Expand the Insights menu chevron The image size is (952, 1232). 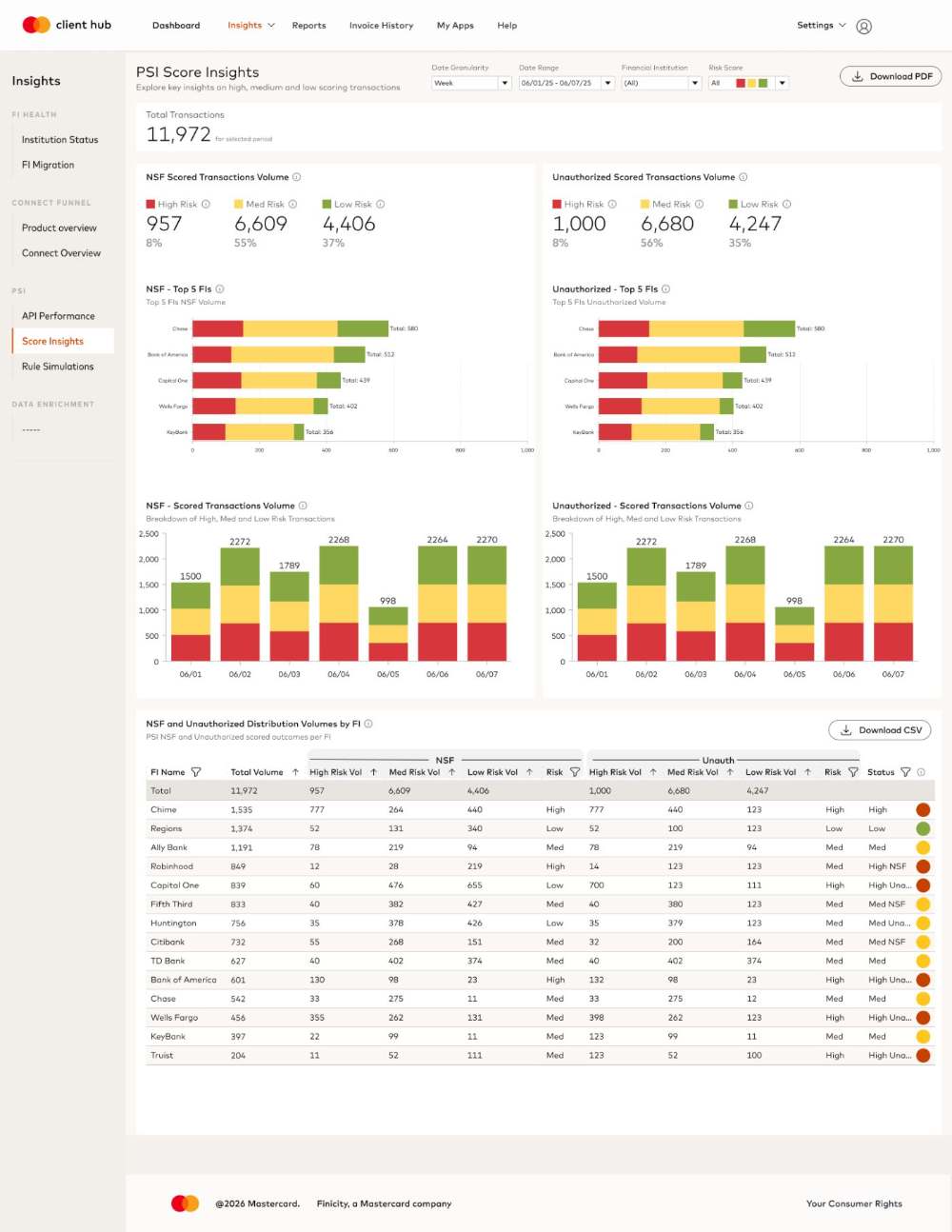[x=271, y=26]
